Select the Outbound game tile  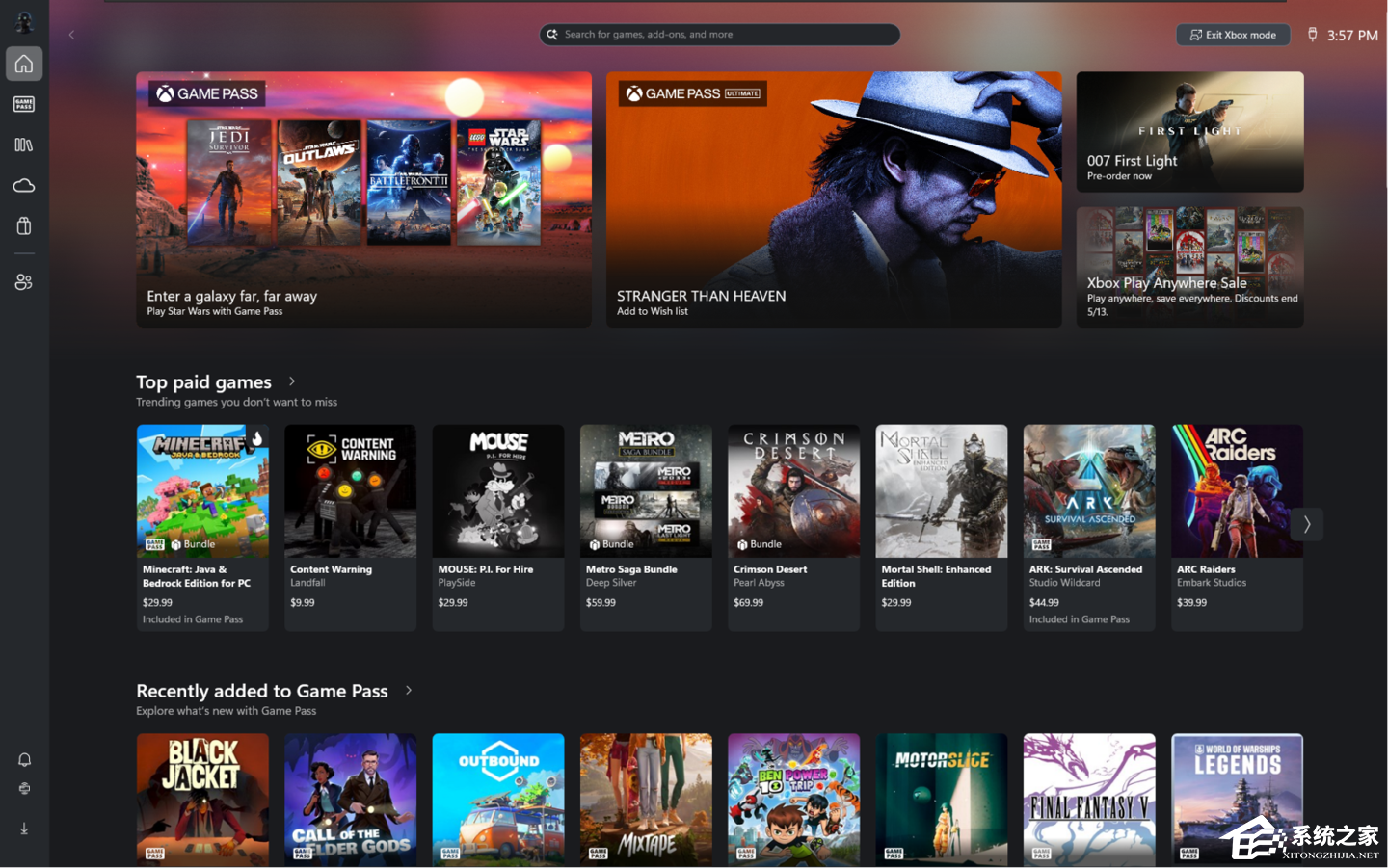coord(498,800)
